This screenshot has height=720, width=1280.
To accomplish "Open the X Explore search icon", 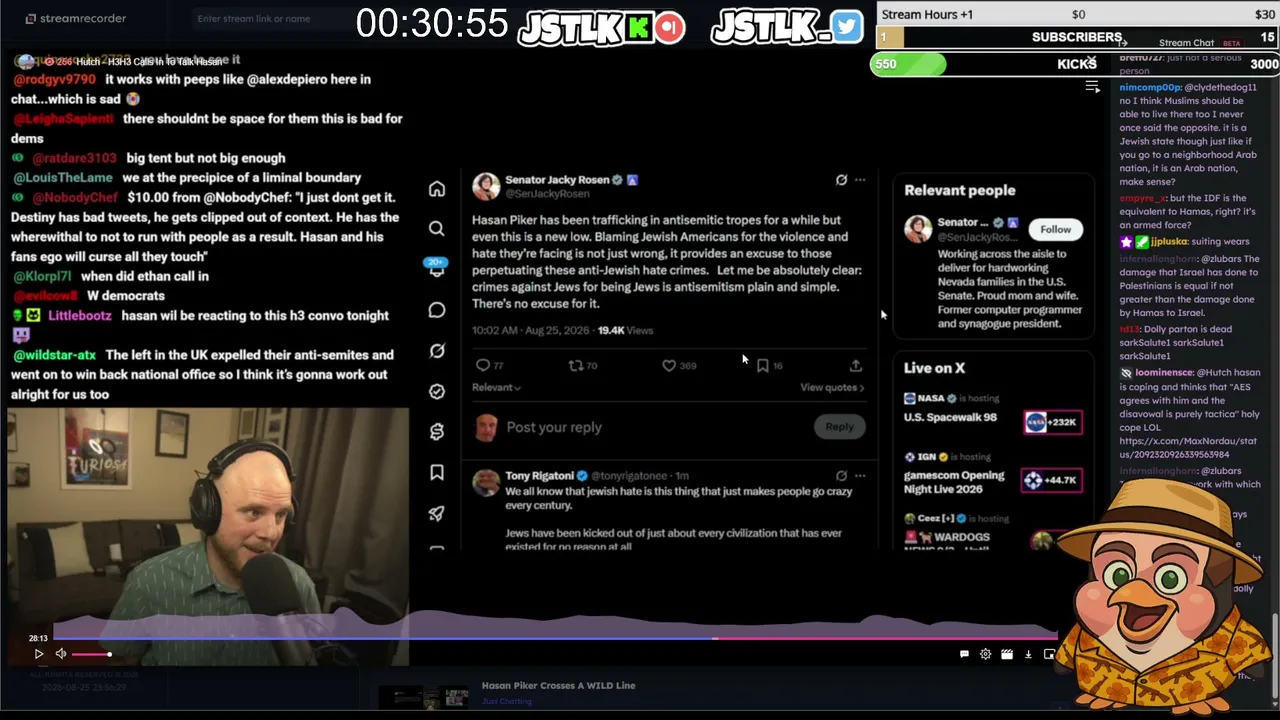I will click(437, 229).
